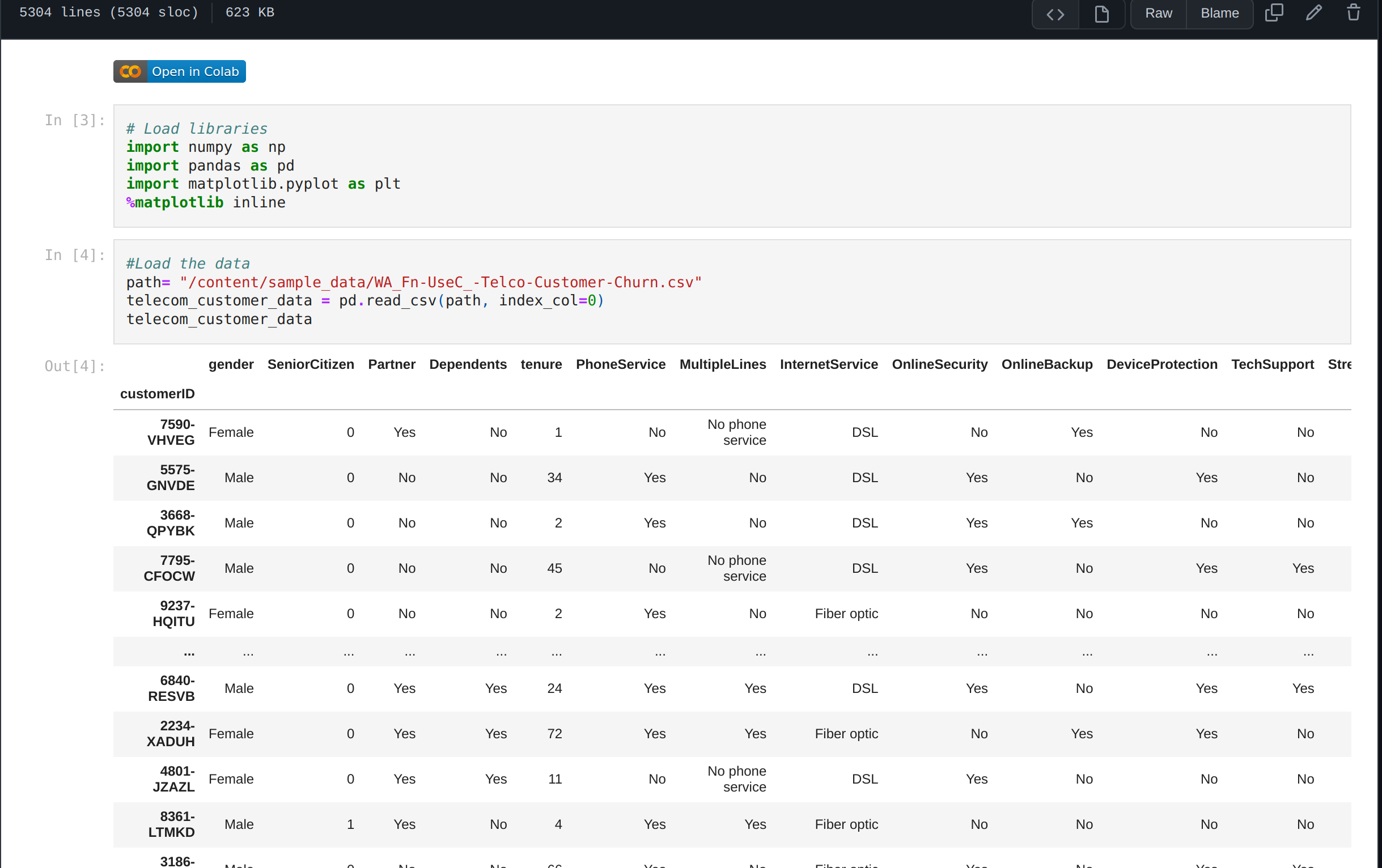Viewport: 1382px width, 868px height.
Task: Click 'Fiber optic' in 9237-HQITU row
Action: (x=846, y=614)
